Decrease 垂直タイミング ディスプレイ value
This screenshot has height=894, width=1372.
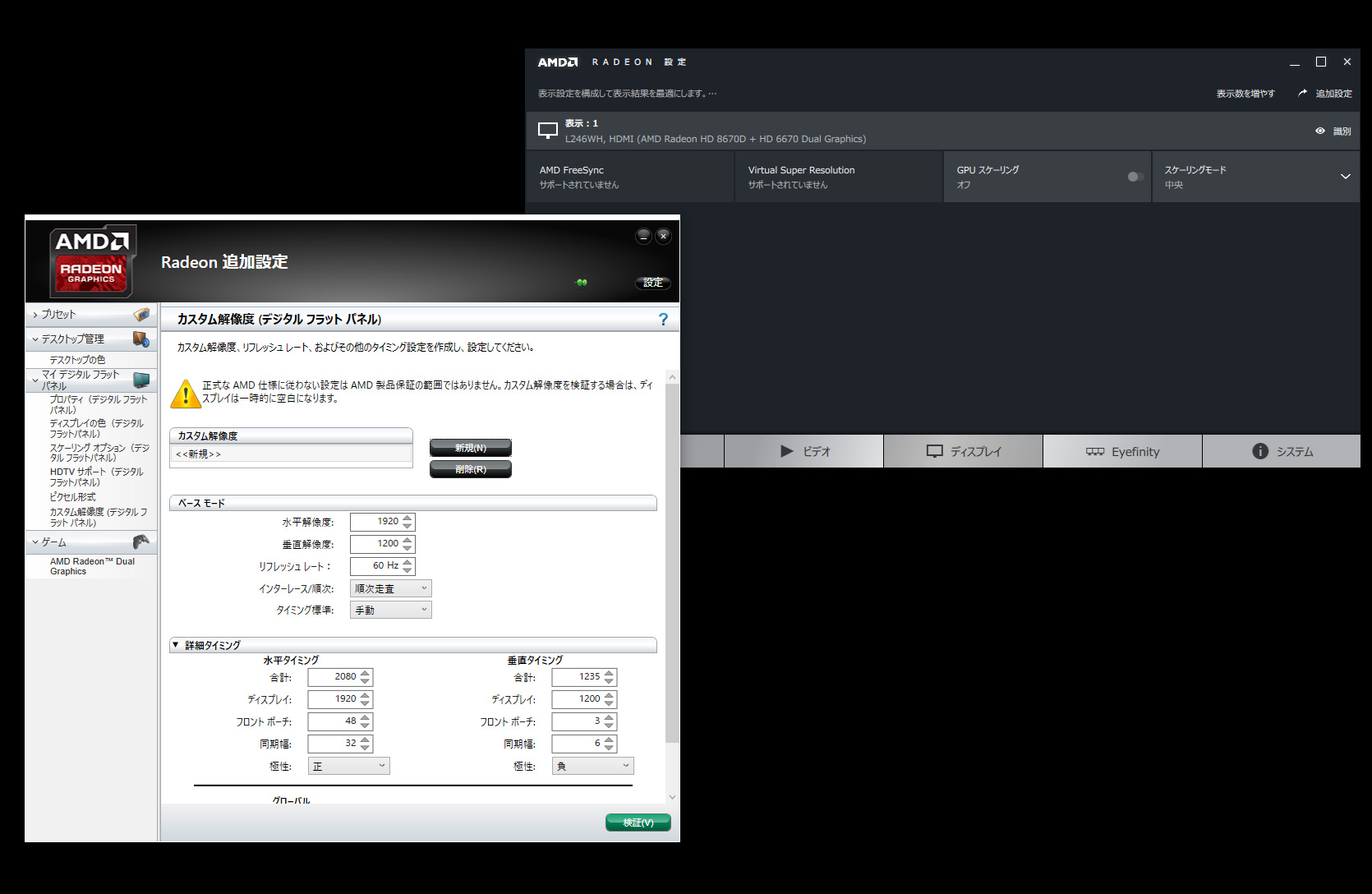pyautogui.click(x=609, y=703)
